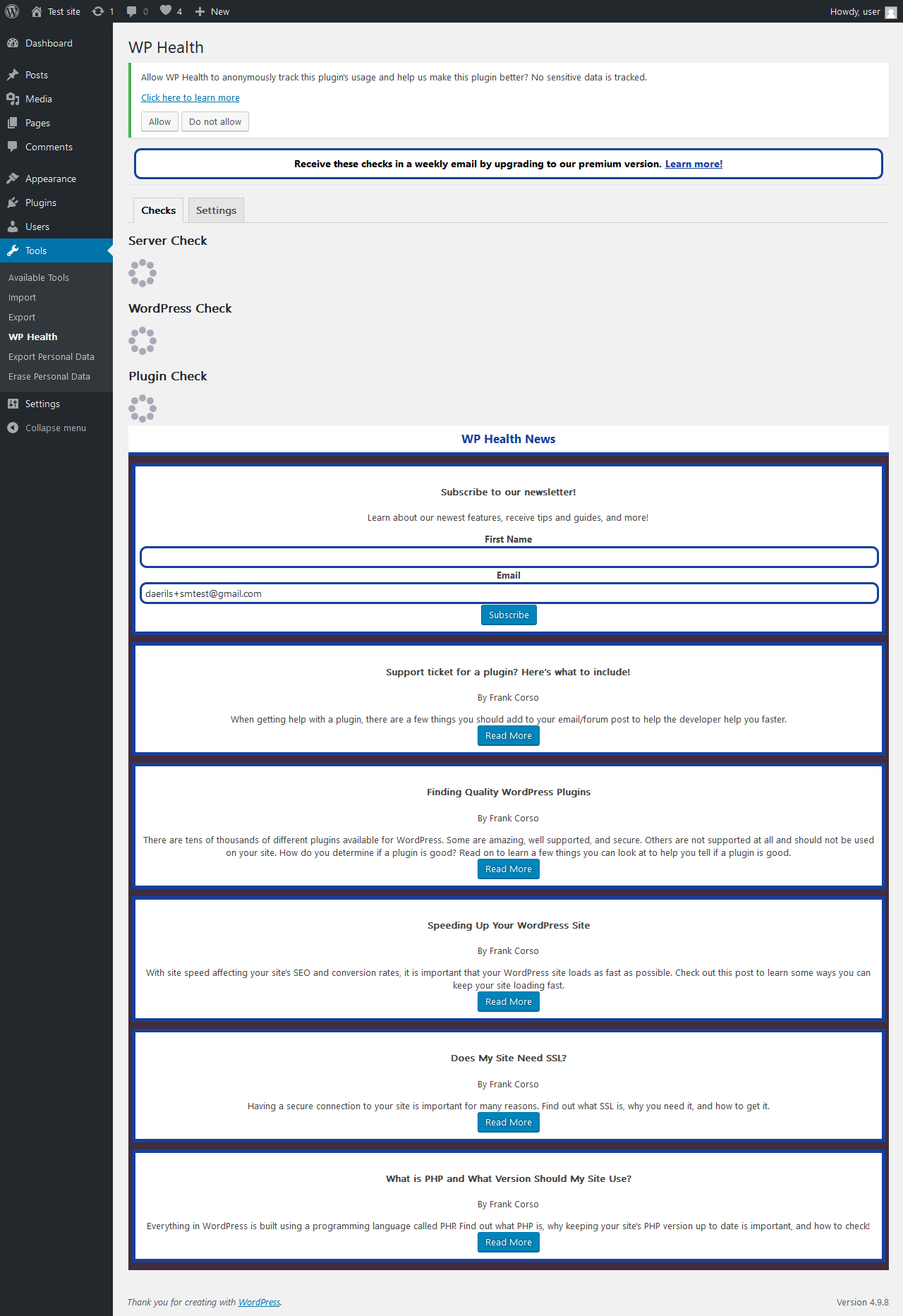Open the WordPress link in the footer

tap(259, 1302)
